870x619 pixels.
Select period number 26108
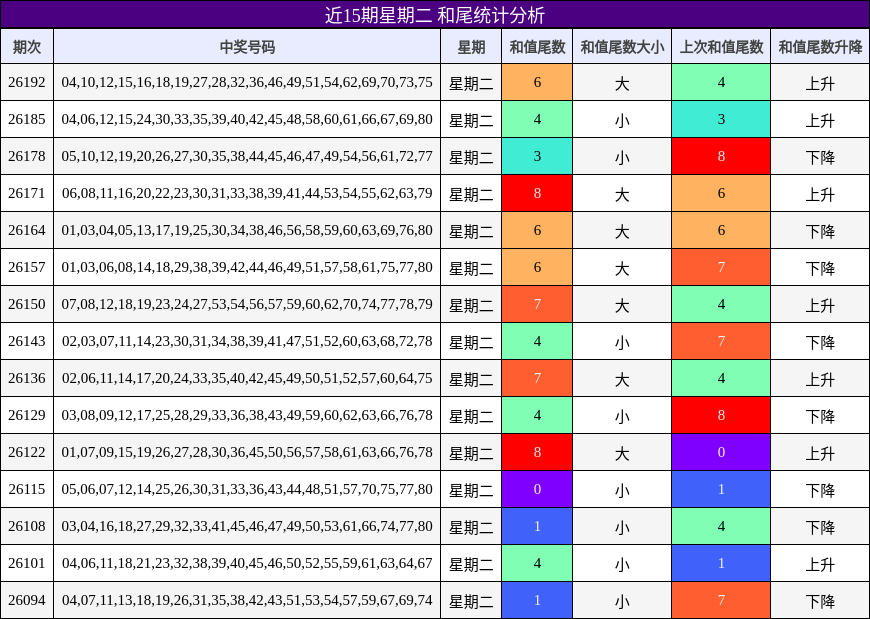(27, 526)
